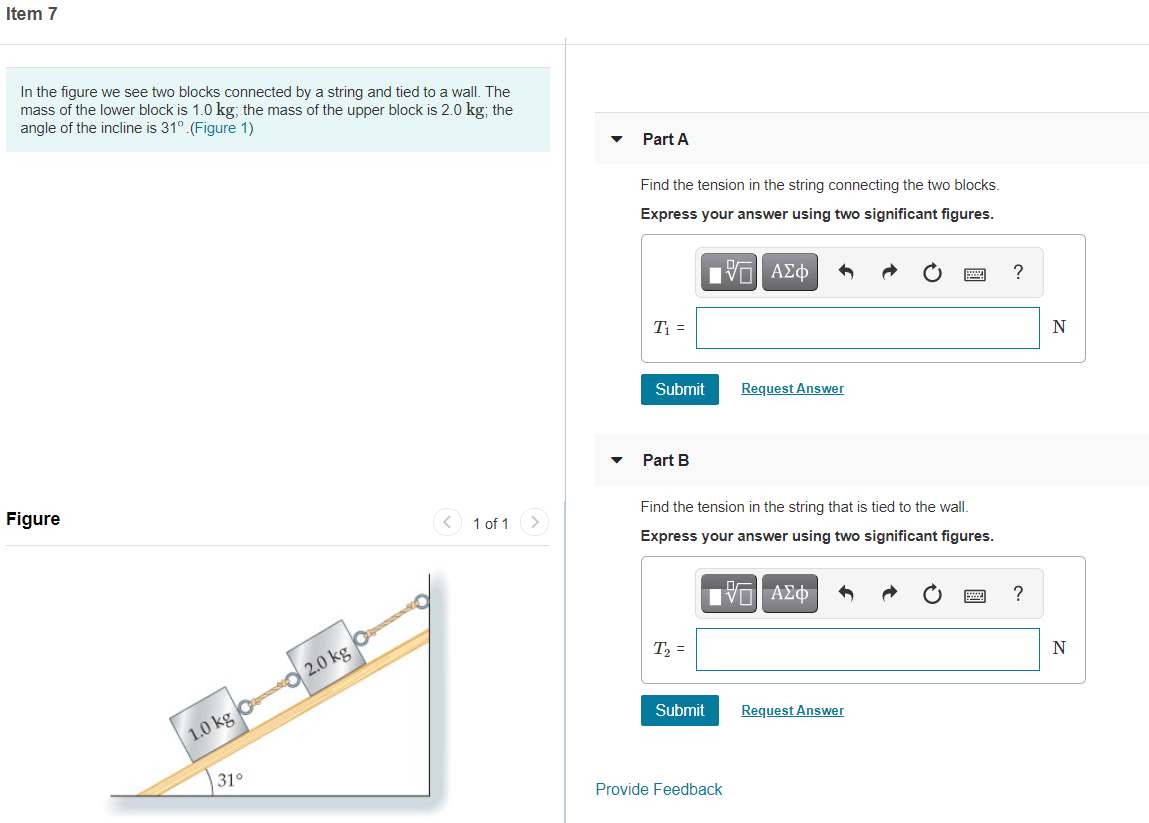Screen dimensions: 1149x823
Task: Submit the answer for Part A
Action: click(x=679, y=389)
